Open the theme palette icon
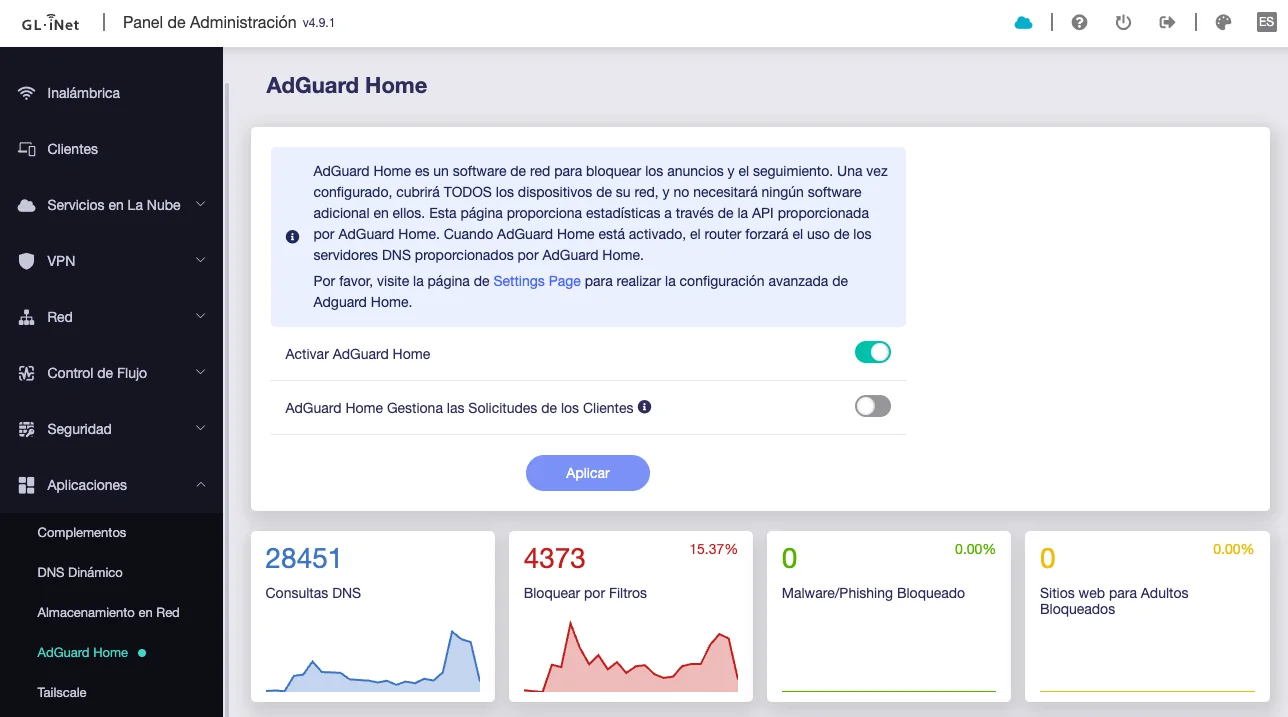Screen dimensions: 1288x717 click(1223, 23)
